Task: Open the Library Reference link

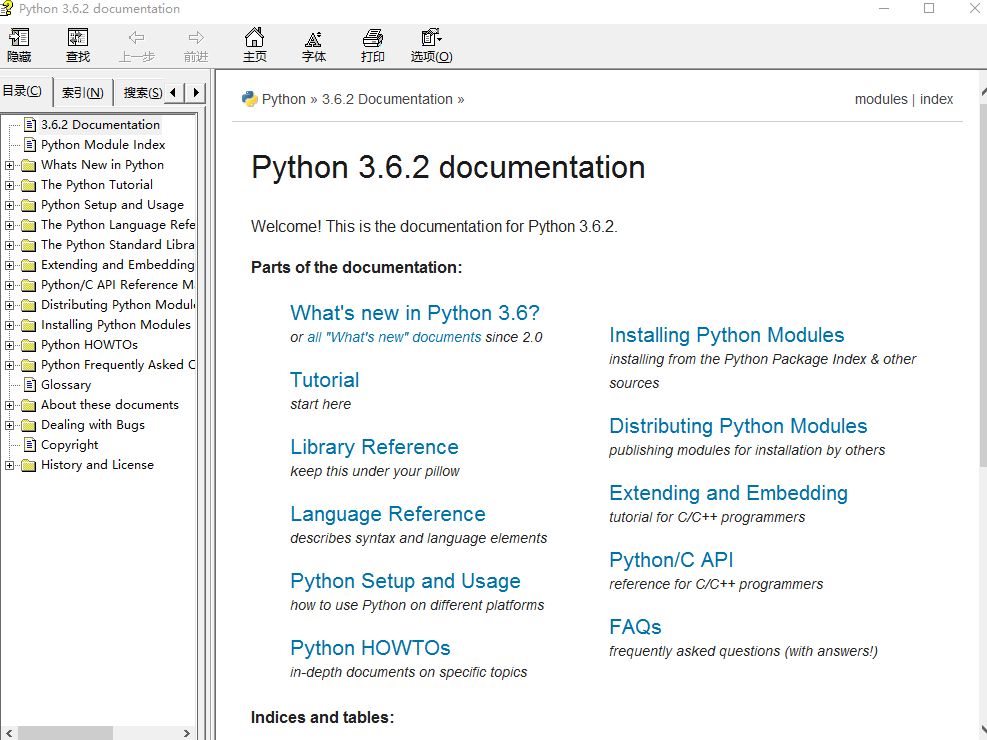Action: coord(374,447)
